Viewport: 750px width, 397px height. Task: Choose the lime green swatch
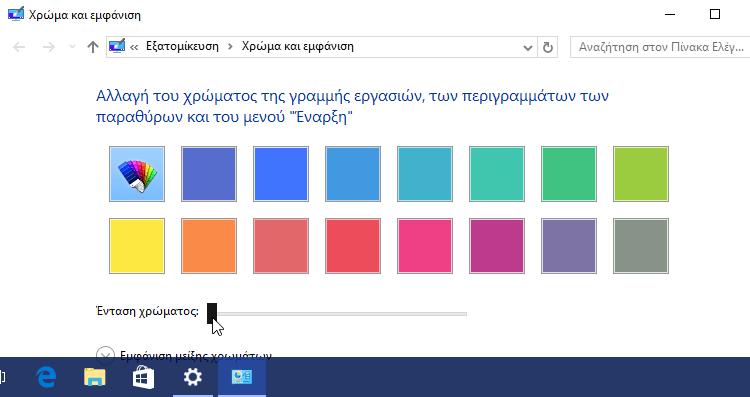[641, 174]
